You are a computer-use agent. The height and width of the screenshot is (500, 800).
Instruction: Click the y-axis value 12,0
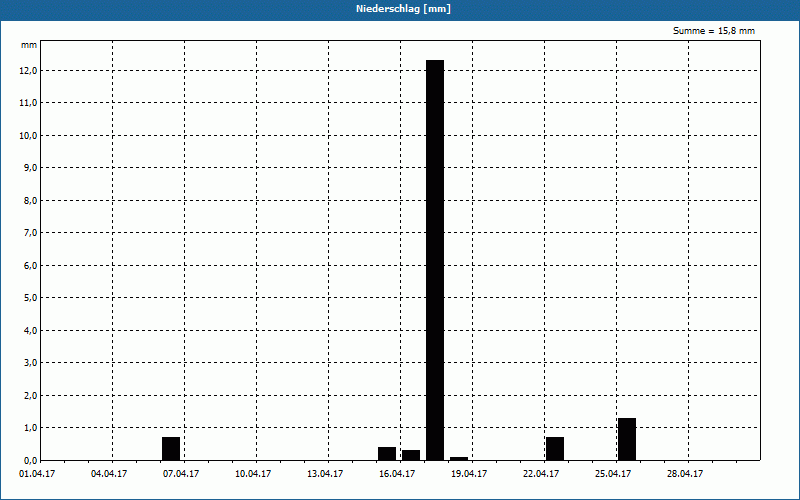pyautogui.click(x=28, y=70)
